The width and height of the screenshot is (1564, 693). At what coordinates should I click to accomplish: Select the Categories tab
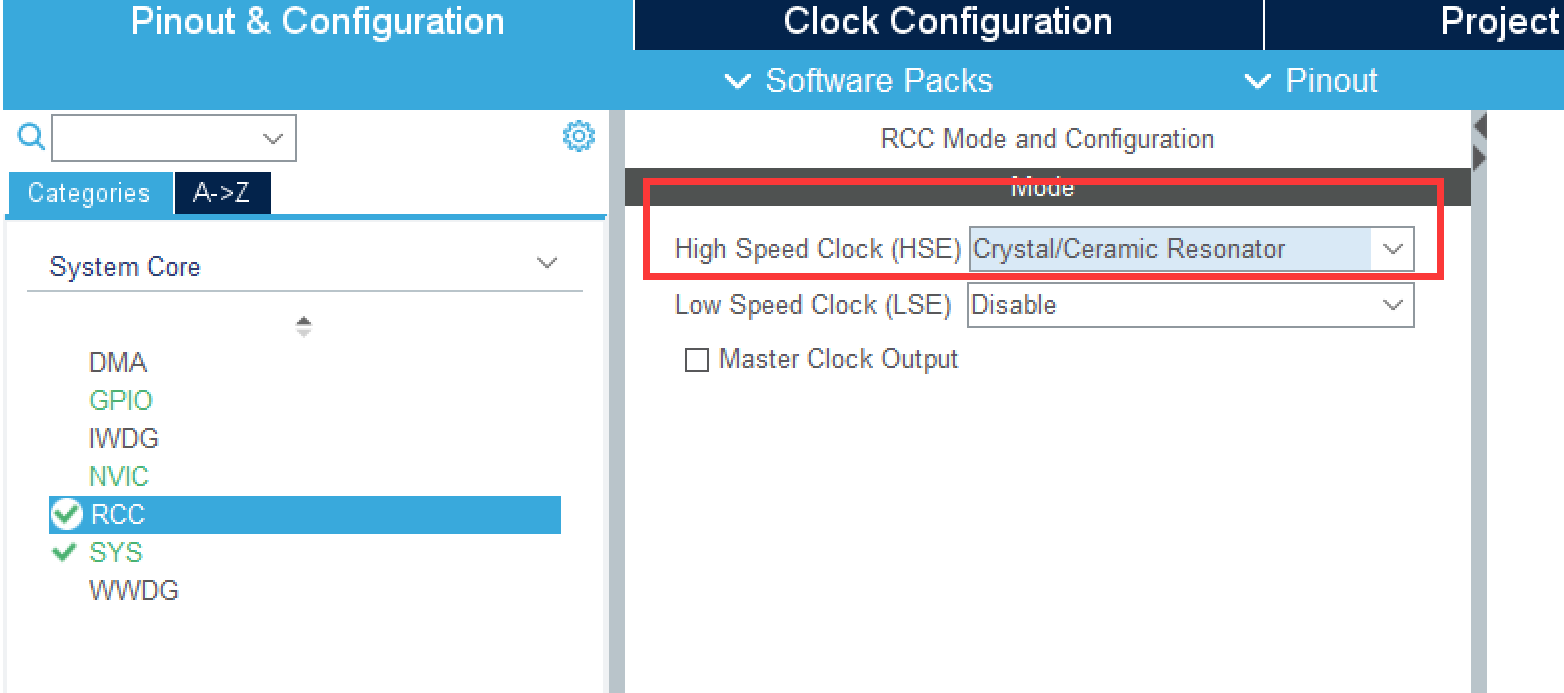(89, 193)
